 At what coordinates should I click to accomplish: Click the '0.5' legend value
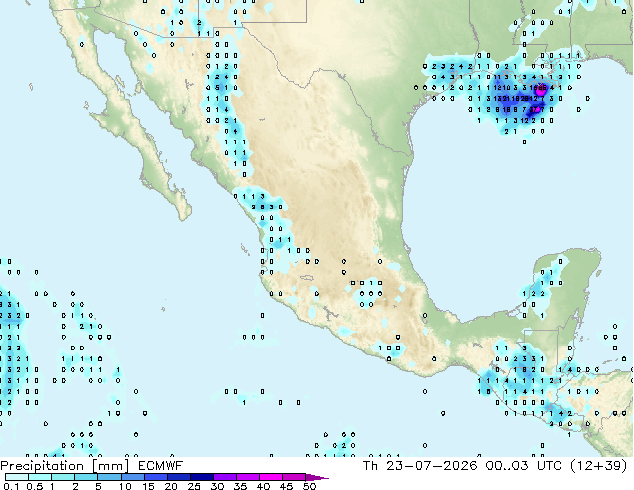[x=35, y=486]
